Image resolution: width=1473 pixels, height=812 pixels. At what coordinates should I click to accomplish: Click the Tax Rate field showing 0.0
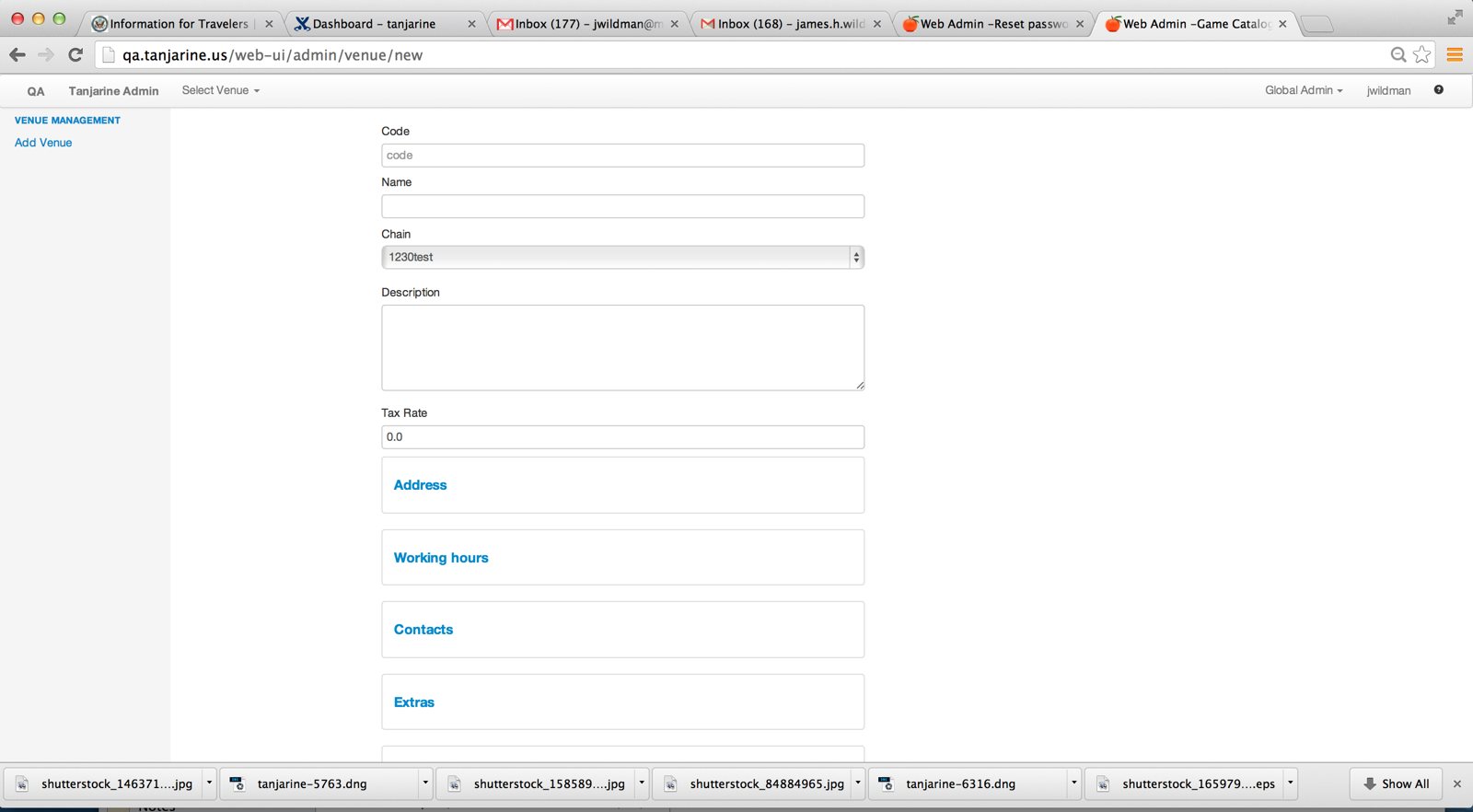tap(622, 437)
